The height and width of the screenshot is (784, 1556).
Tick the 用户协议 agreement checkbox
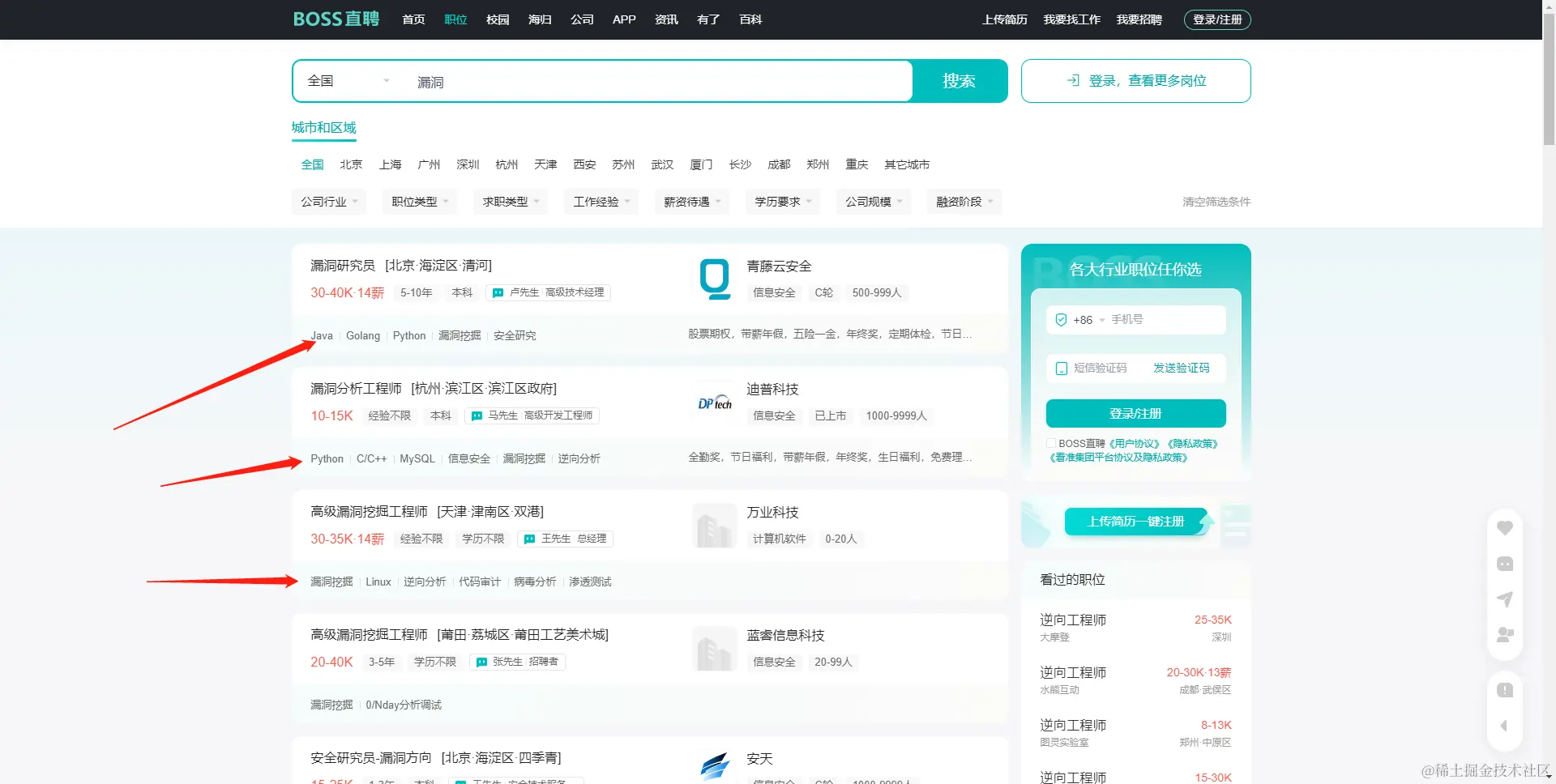[x=1051, y=444]
